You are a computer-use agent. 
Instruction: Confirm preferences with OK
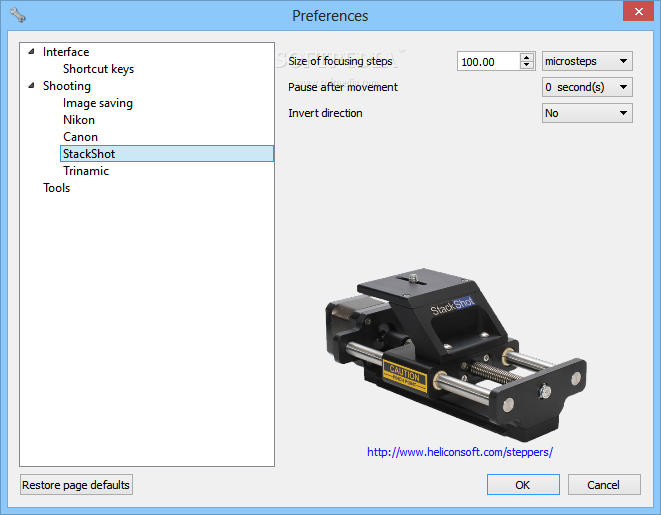coord(523,485)
